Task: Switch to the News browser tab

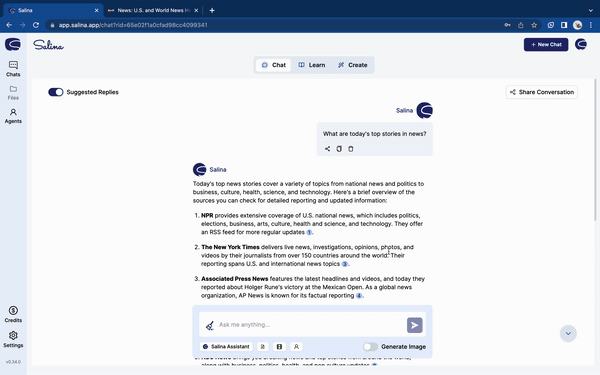Action: pyautogui.click(x=153, y=10)
